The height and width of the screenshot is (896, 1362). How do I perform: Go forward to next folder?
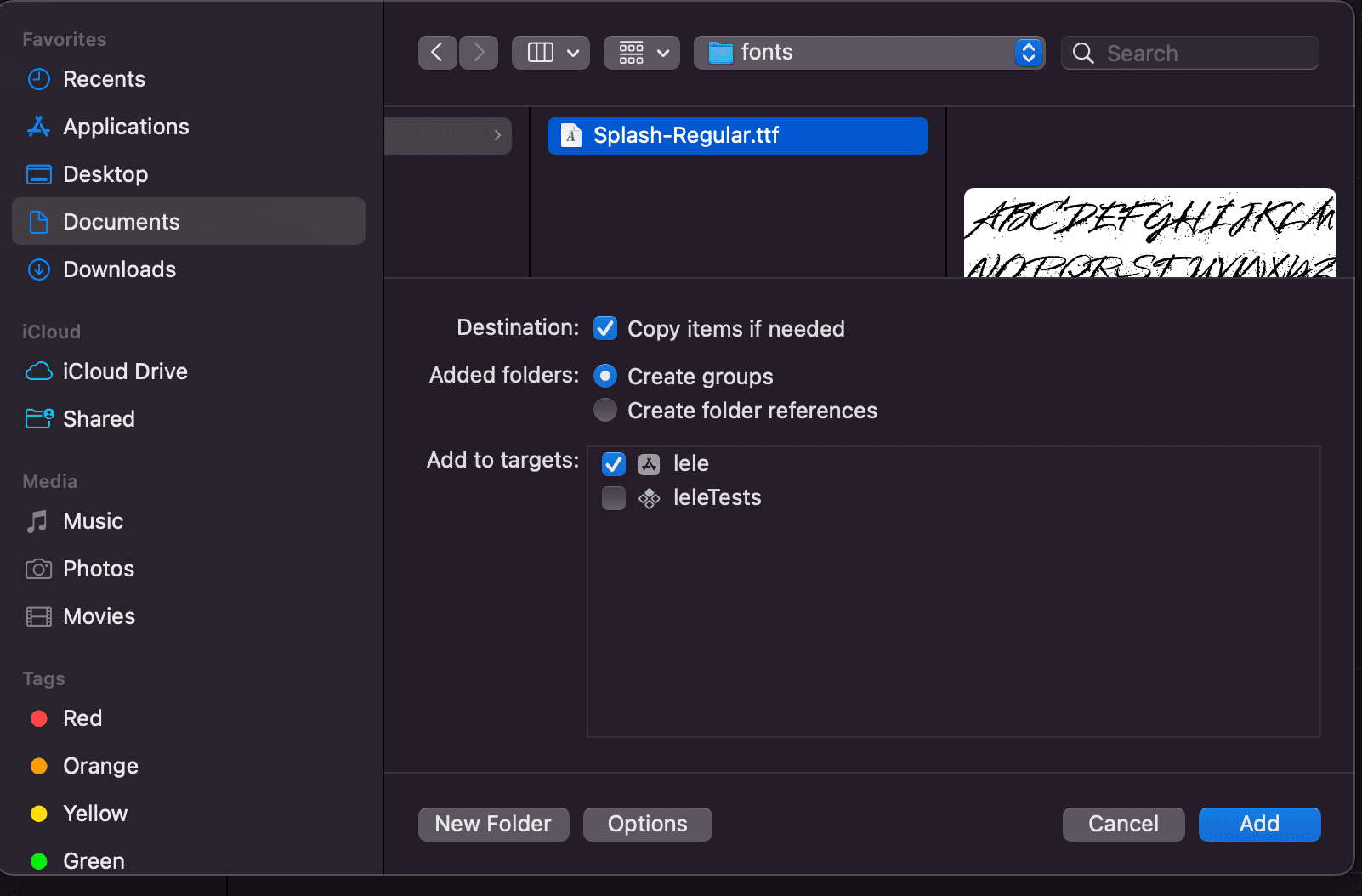pos(479,53)
